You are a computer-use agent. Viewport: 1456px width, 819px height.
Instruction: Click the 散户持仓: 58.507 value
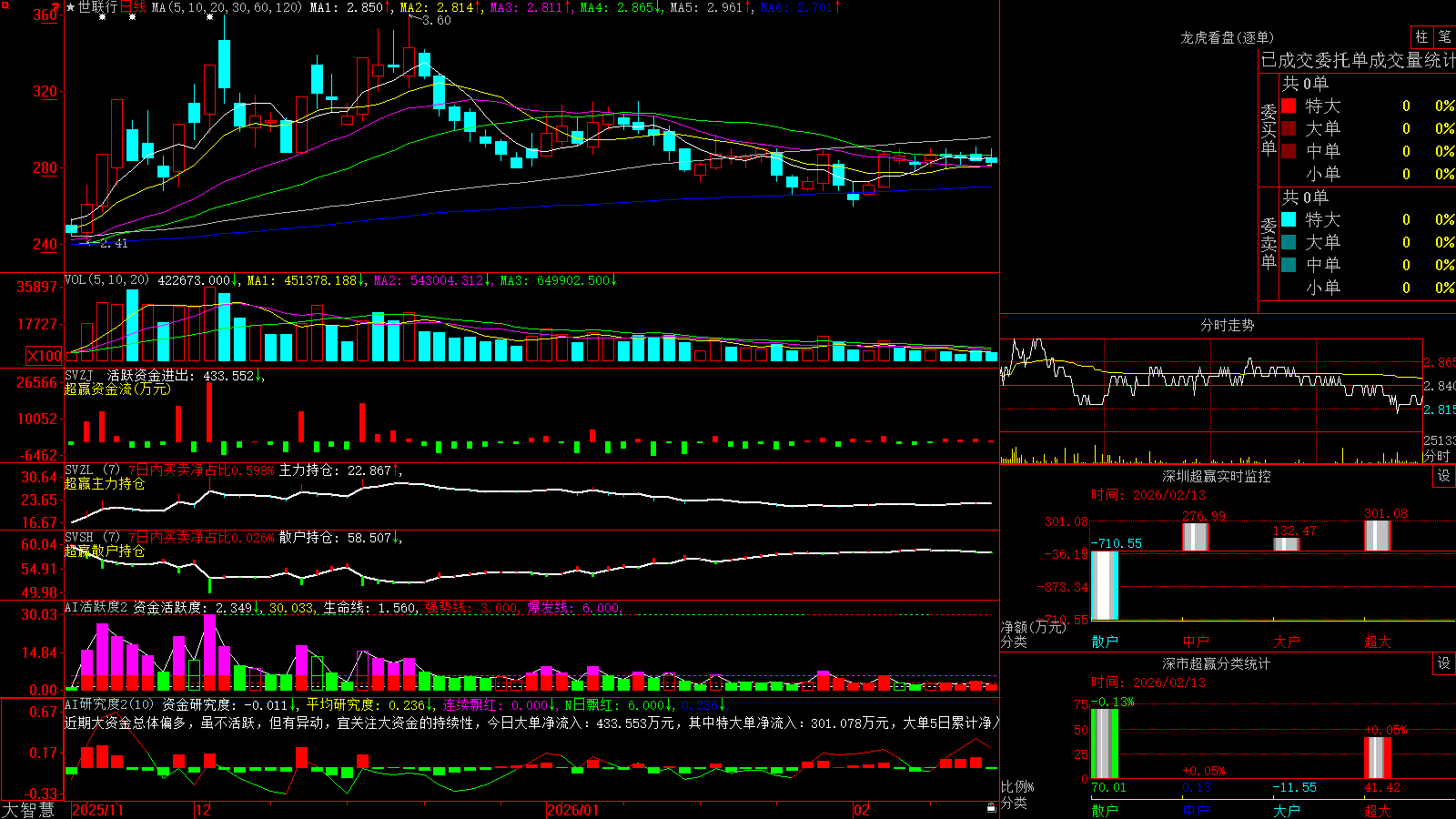pos(335,537)
